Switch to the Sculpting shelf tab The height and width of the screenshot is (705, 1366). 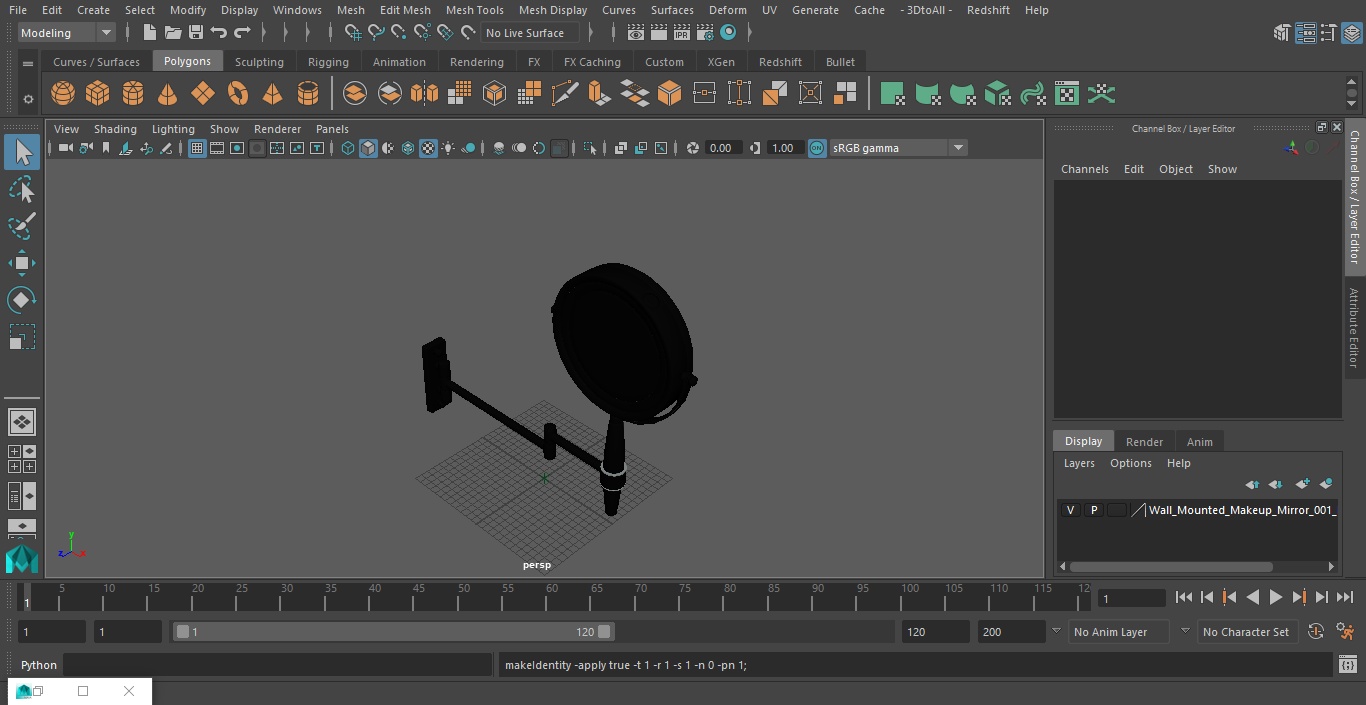(259, 62)
